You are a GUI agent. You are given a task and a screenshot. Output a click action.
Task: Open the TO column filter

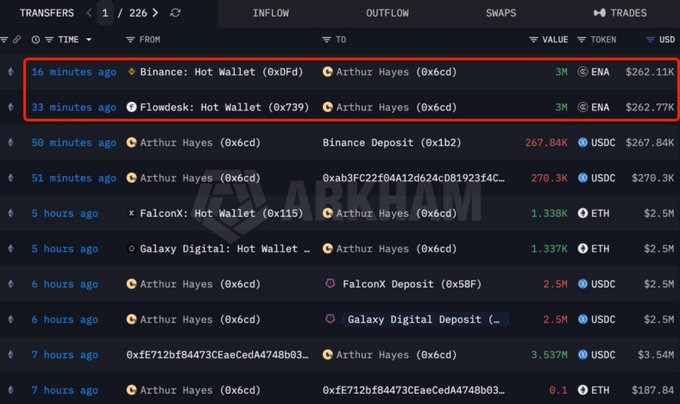click(327, 39)
